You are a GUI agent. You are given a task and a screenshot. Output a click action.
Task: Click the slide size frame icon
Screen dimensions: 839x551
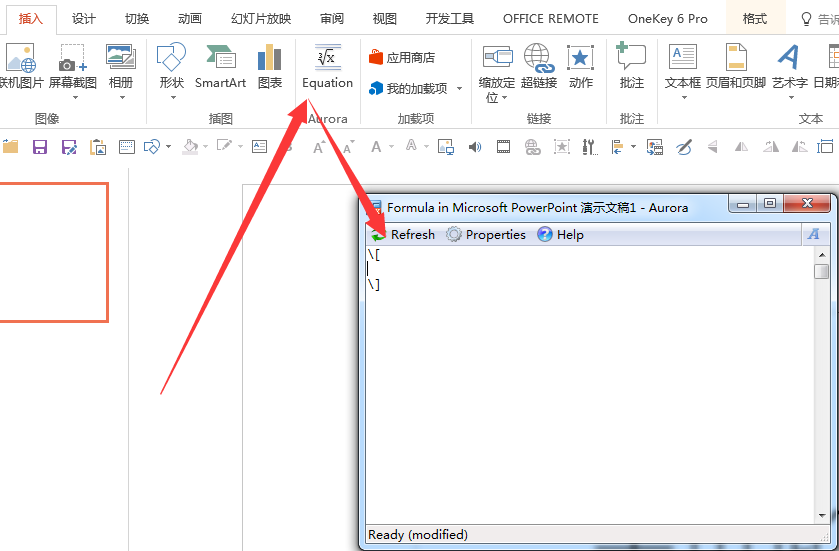pyautogui.click(x=825, y=146)
